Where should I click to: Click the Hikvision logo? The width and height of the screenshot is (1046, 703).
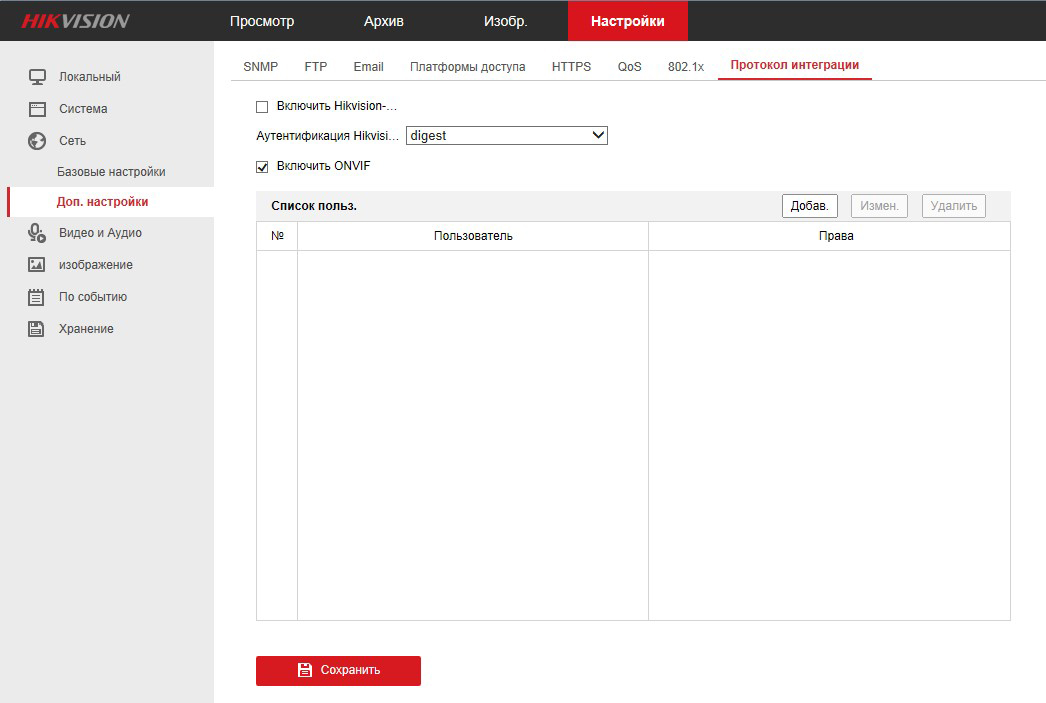pyautogui.click(x=75, y=21)
